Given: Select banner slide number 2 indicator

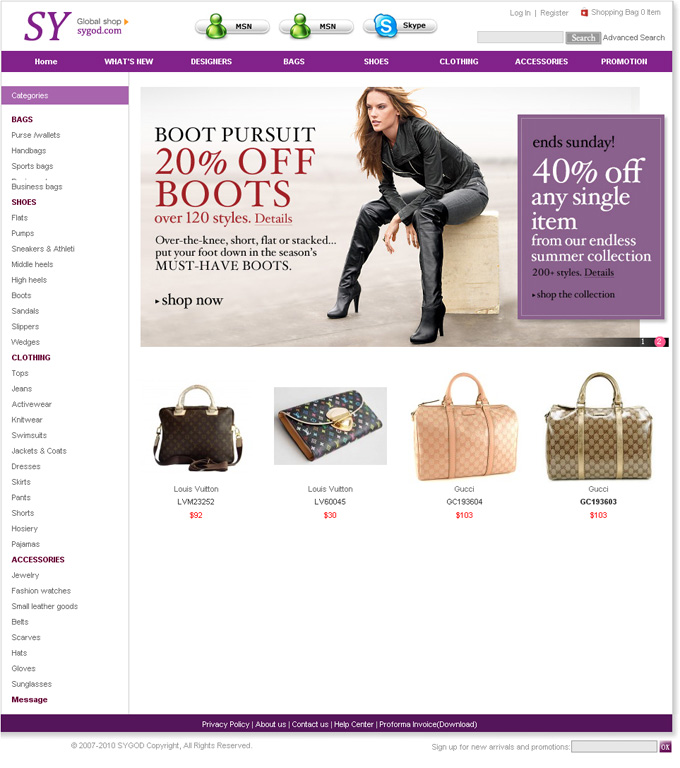Looking at the screenshot, I should click(x=659, y=341).
